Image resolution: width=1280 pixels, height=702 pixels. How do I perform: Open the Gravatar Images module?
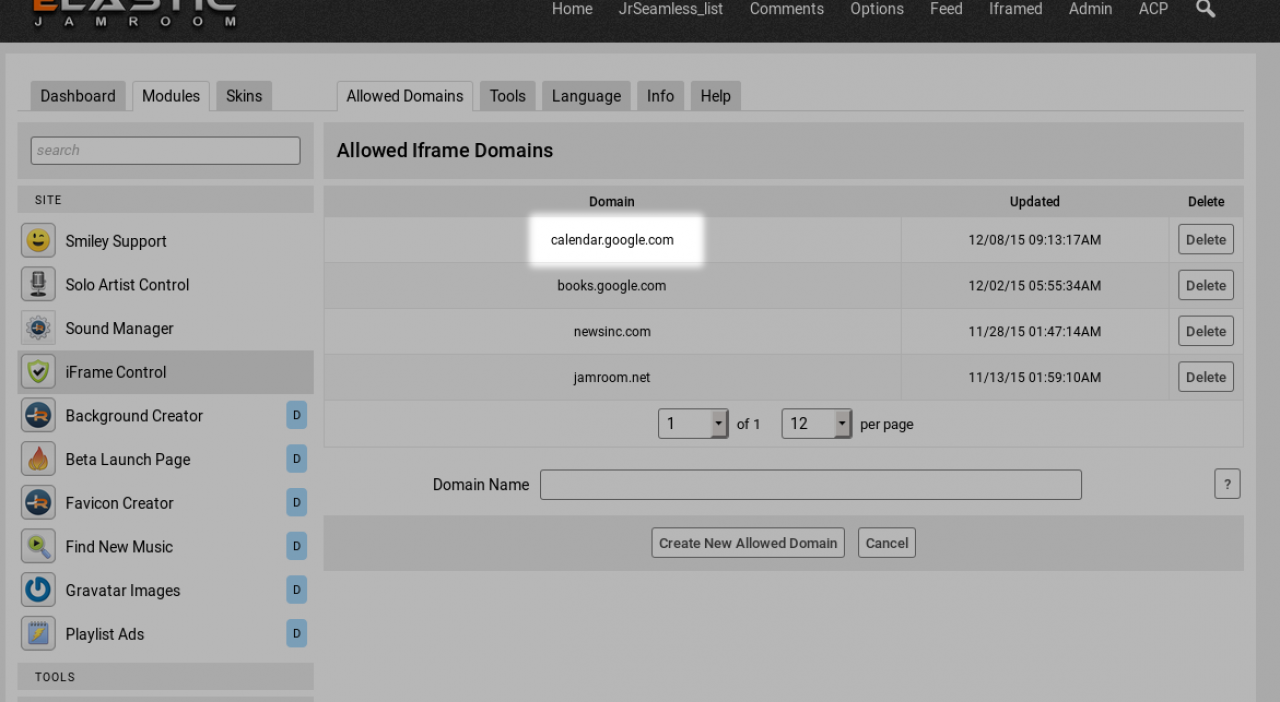point(122,590)
